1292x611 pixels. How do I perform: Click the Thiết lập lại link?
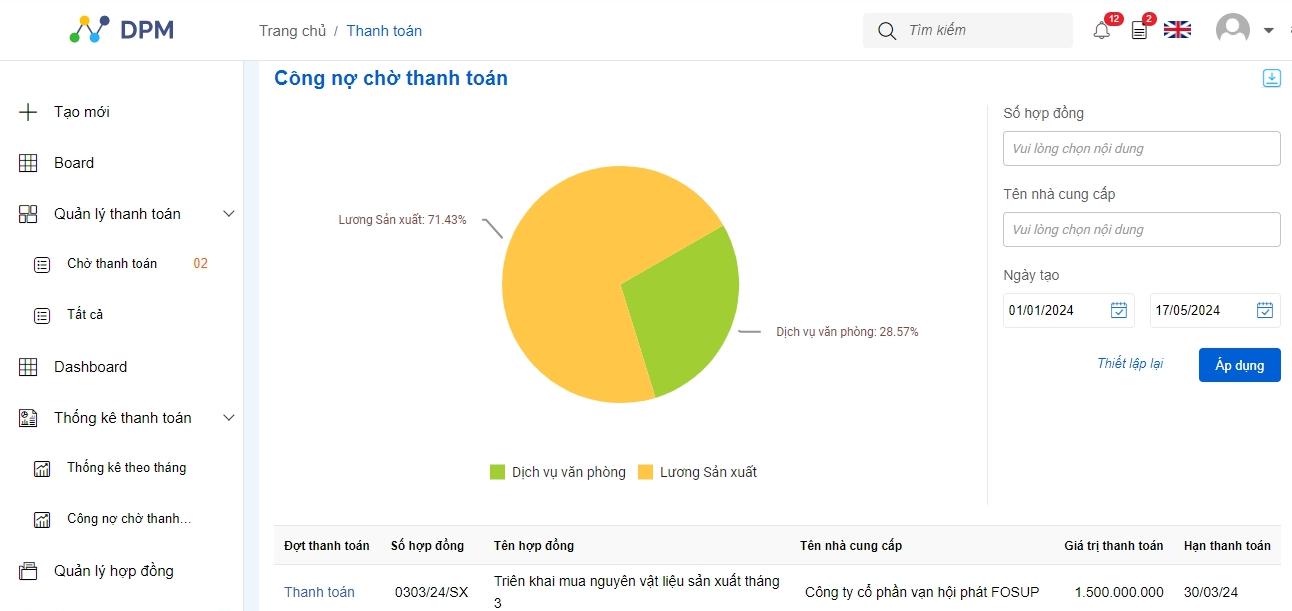click(1130, 363)
